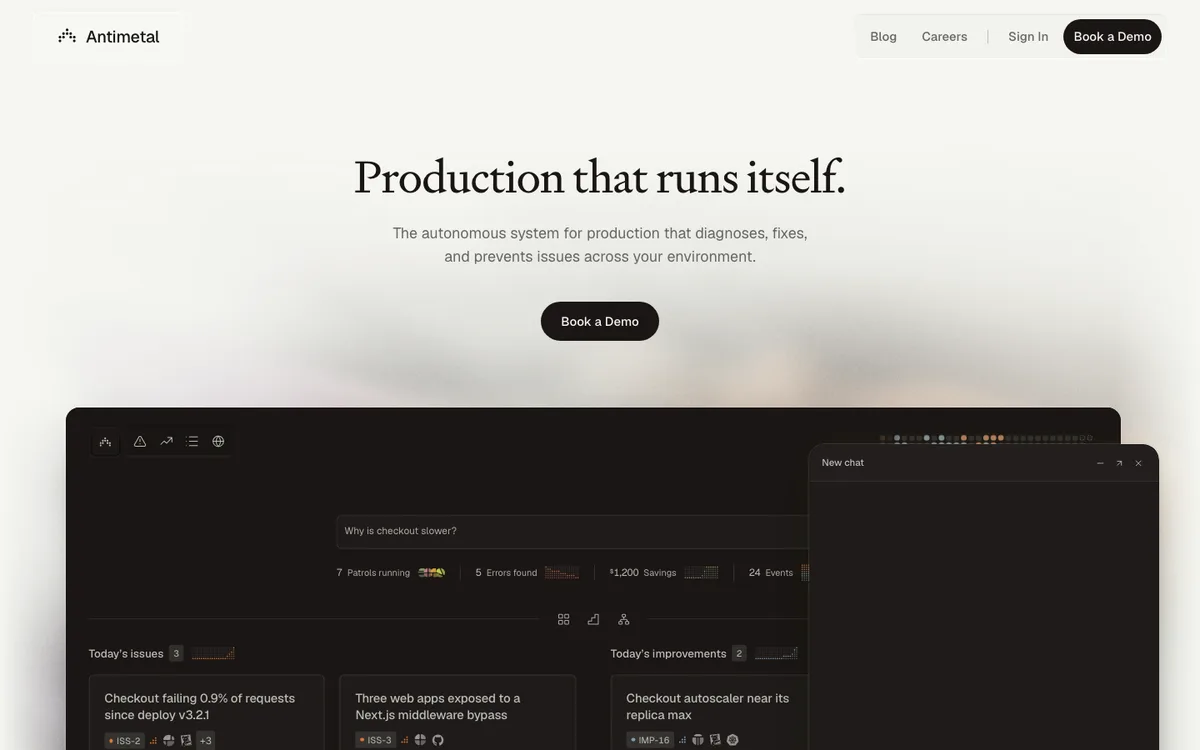Click the count badge '2' beside Today's improvements
This screenshot has height=750, width=1200.
pyautogui.click(x=739, y=654)
